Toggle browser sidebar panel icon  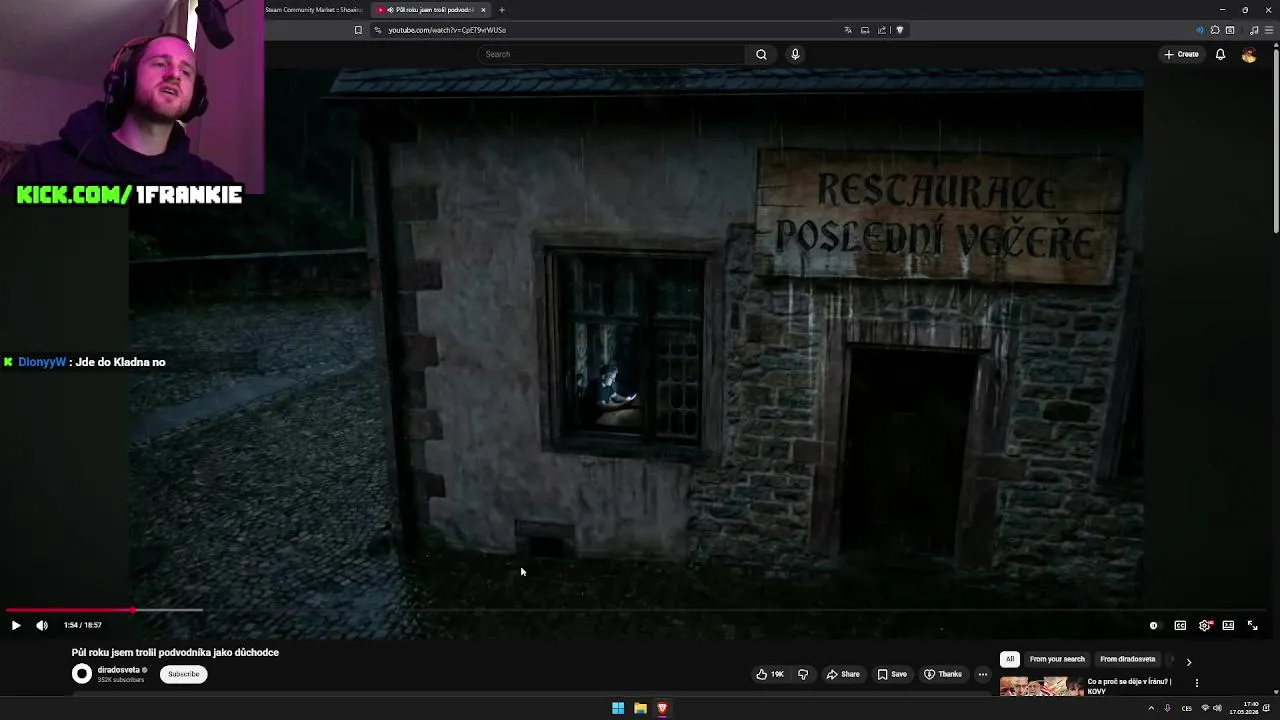click(x=1230, y=30)
